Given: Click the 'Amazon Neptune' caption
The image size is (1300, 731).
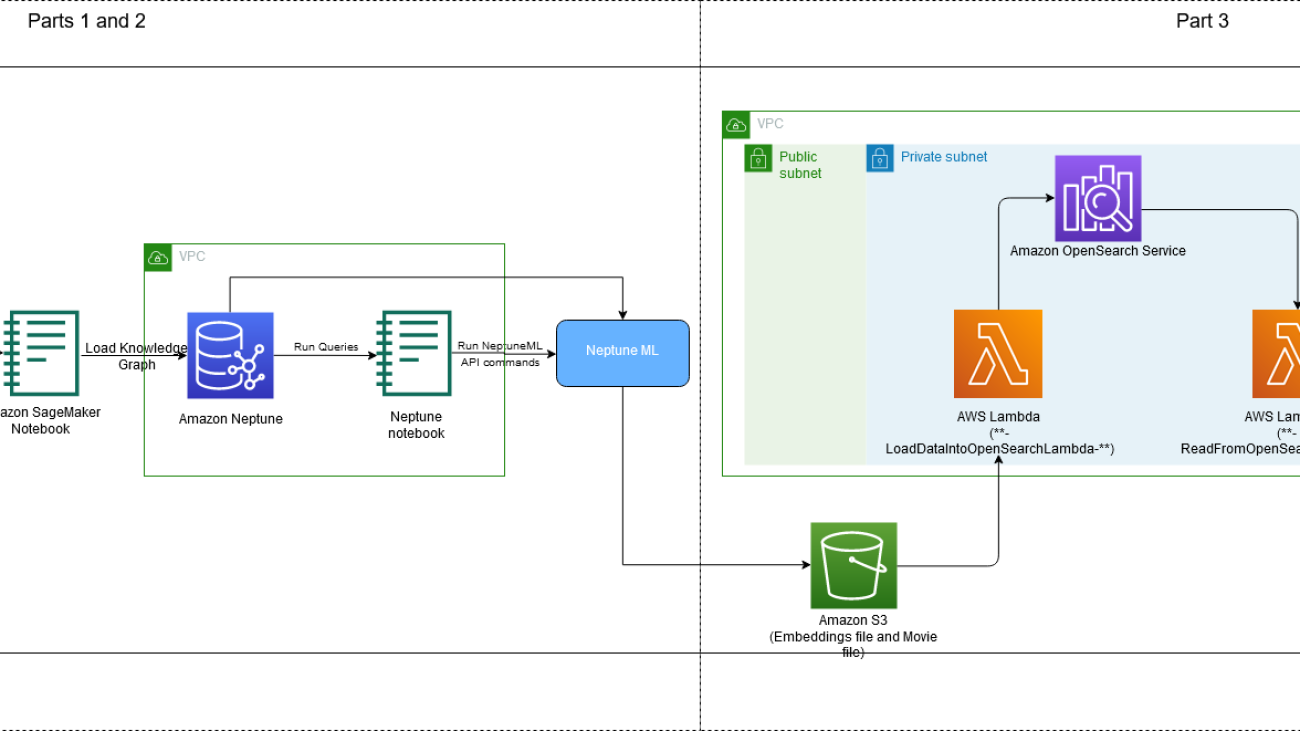Looking at the screenshot, I should pos(231,419).
